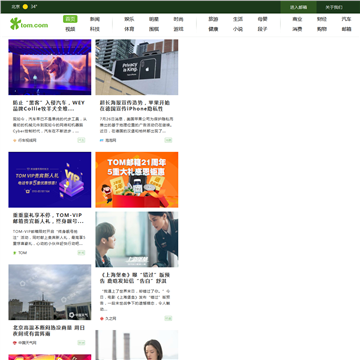
Task: Open the thumbnail of a woman near chimneys
Action: click(x=137, y=345)
